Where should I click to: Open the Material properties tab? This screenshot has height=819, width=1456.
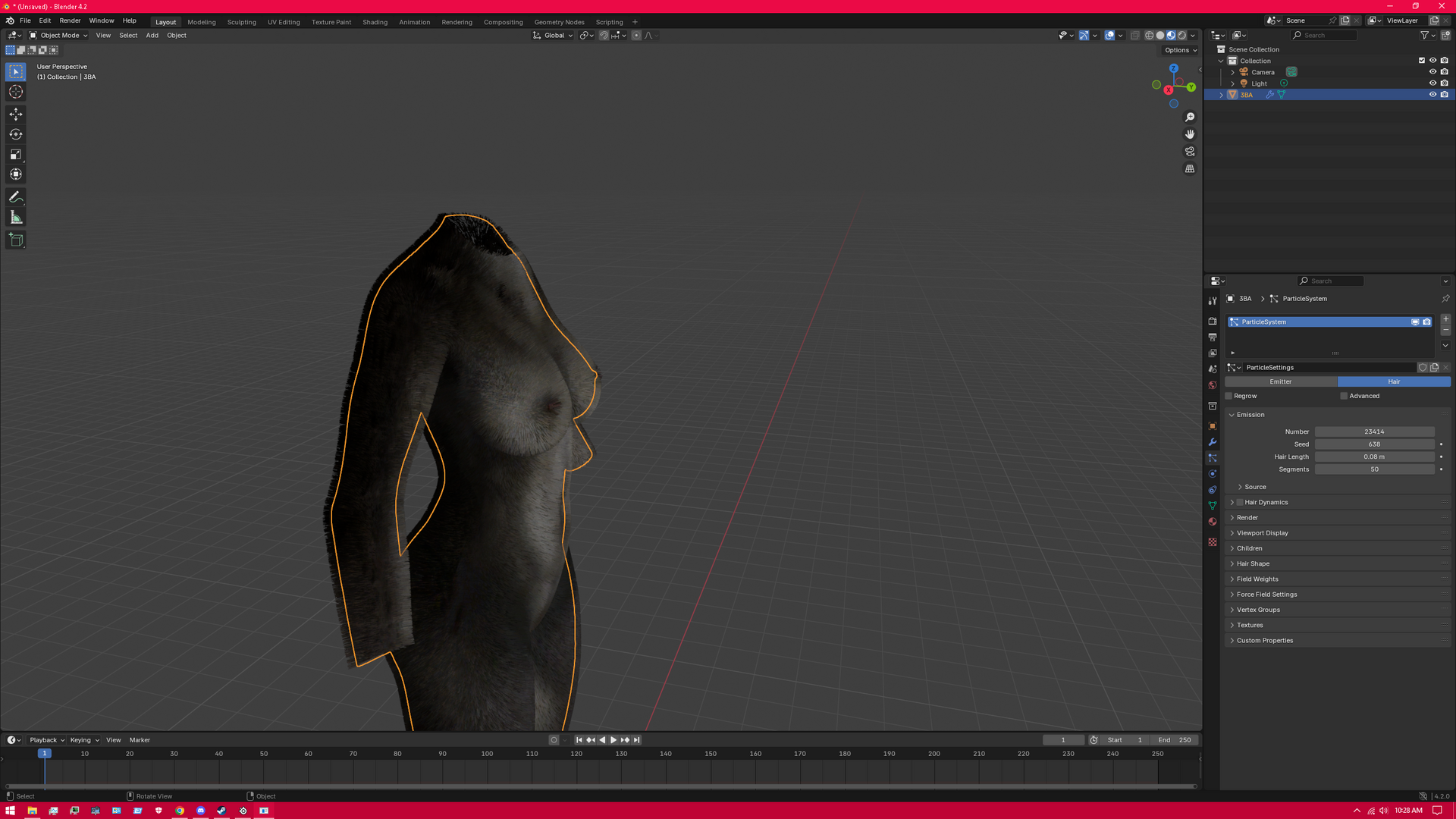point(1213,522)
